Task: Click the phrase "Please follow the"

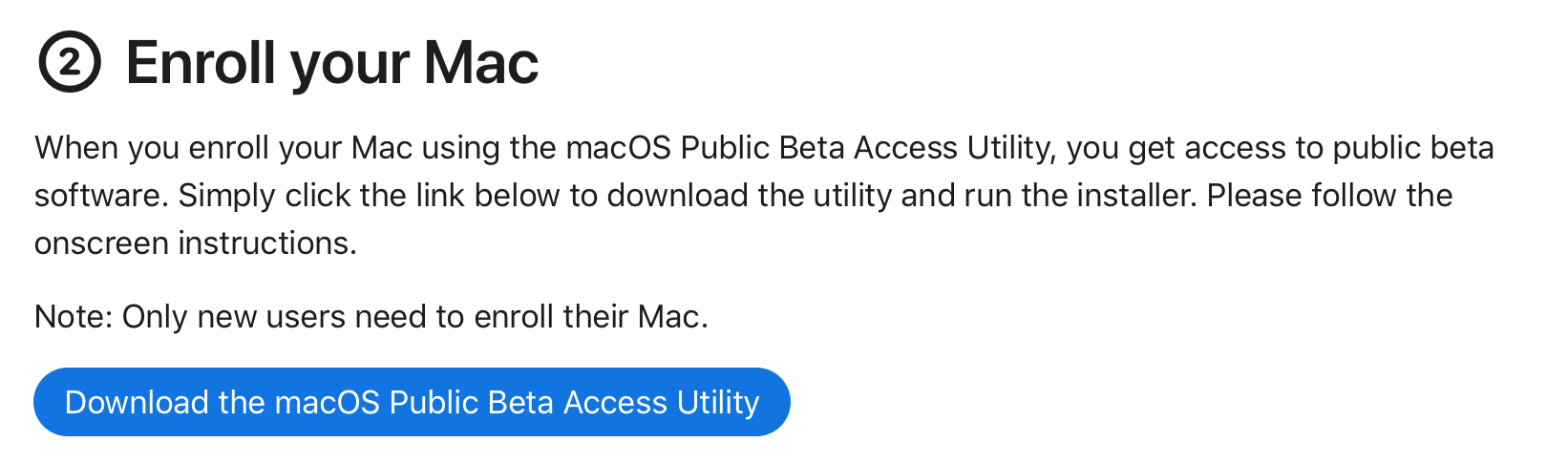Action: 1329,196
